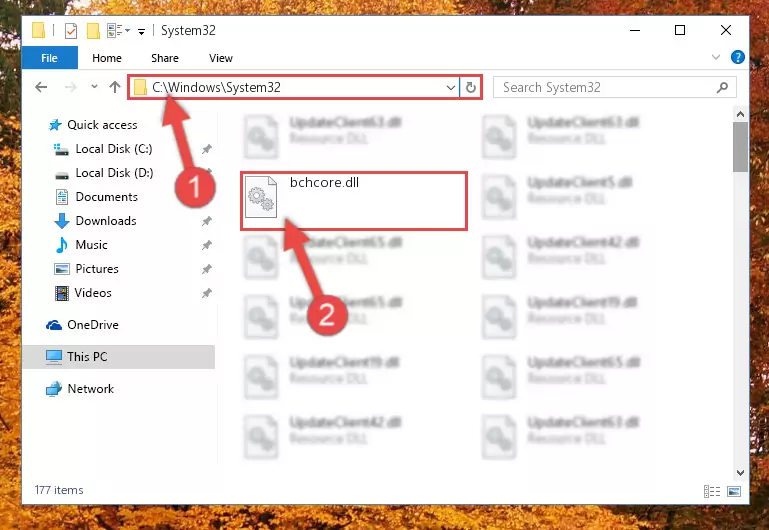Image resolution: width=769 pixels, height=530 pixels.
Task: Select OneDrive in the navigation pane
Action: 93,325
